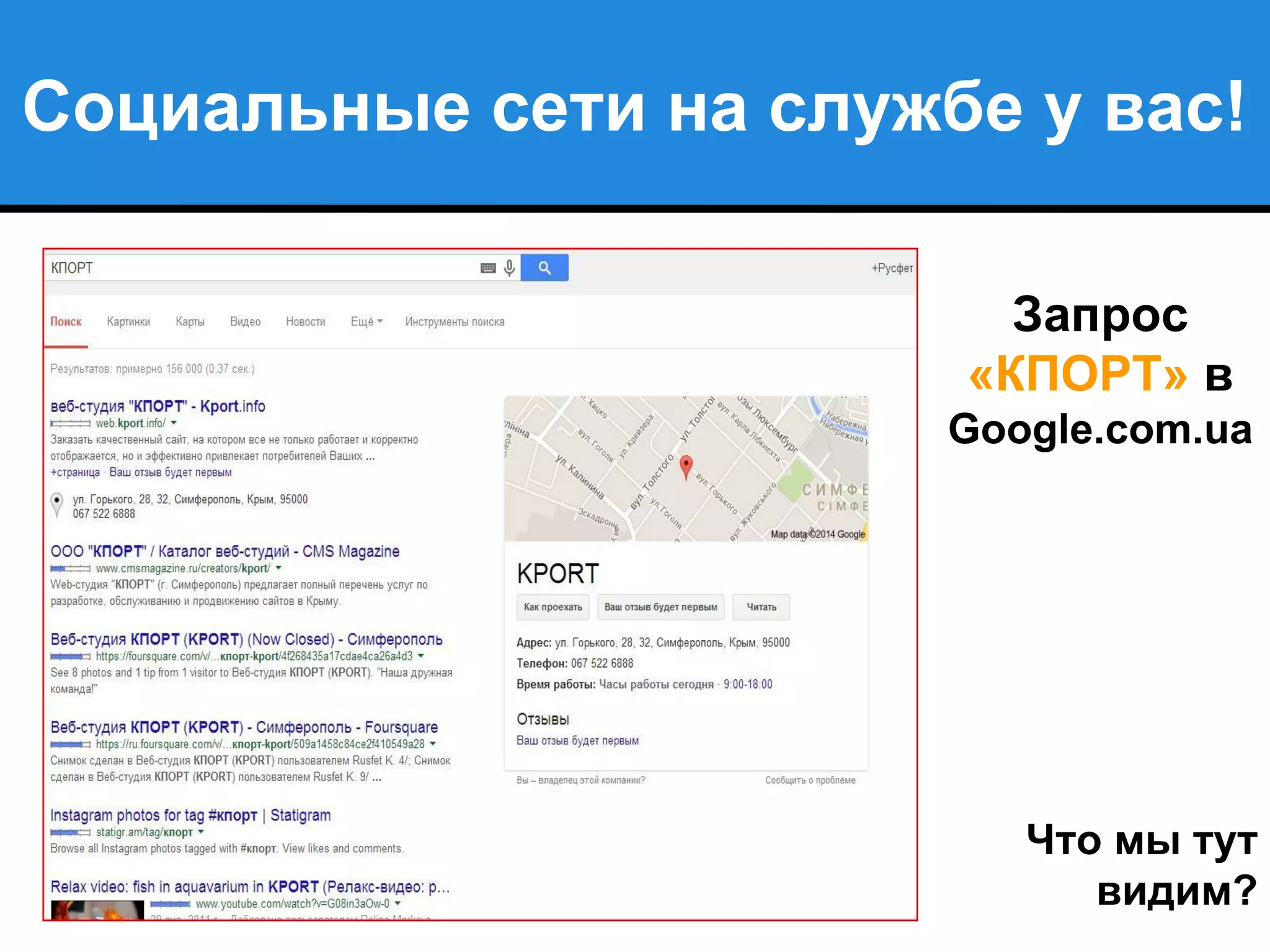
Task: Expand the Ещё dropdown menu
Action: tap(366, 322)
